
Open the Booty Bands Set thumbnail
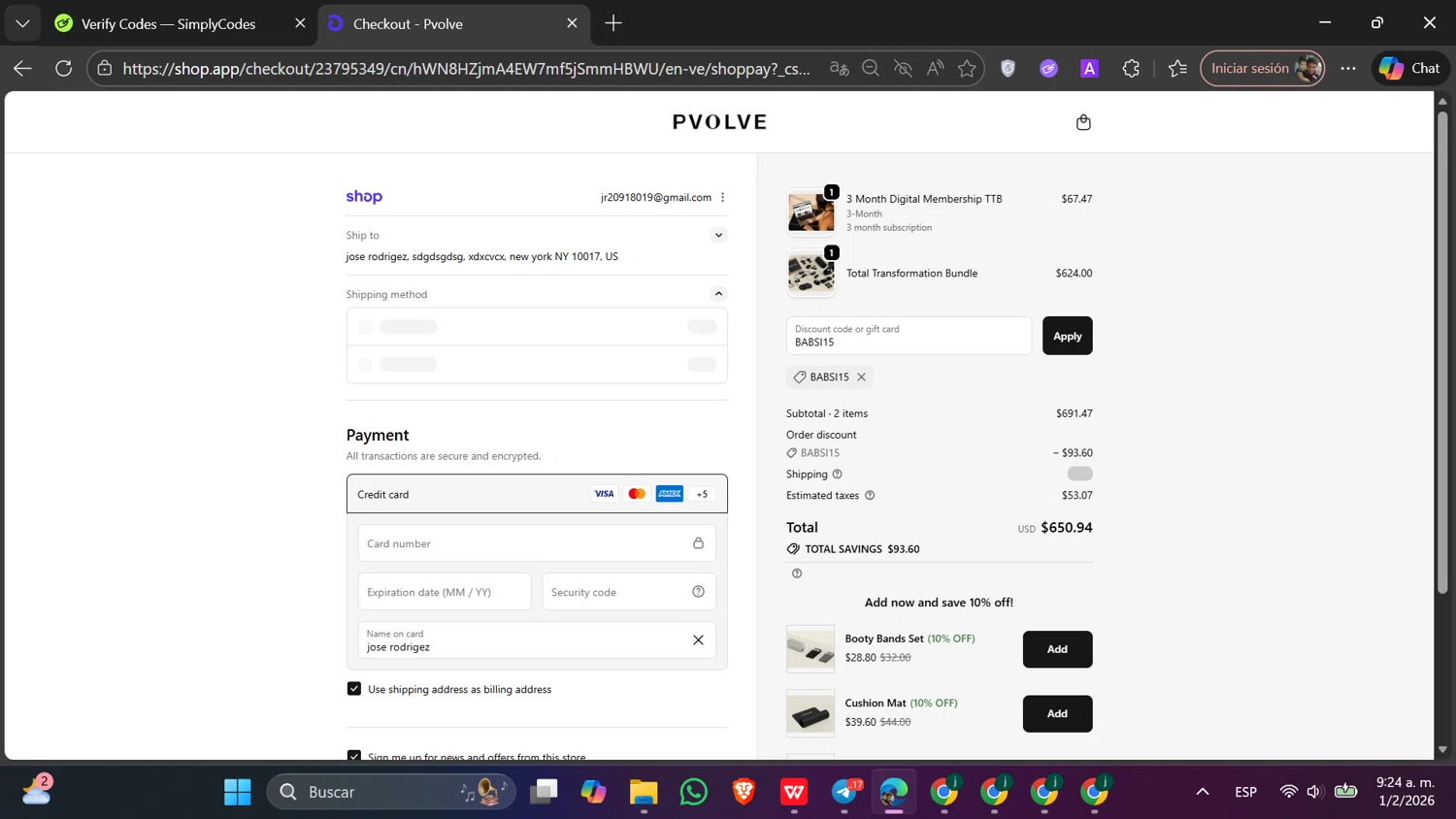[x=811, y=649]
